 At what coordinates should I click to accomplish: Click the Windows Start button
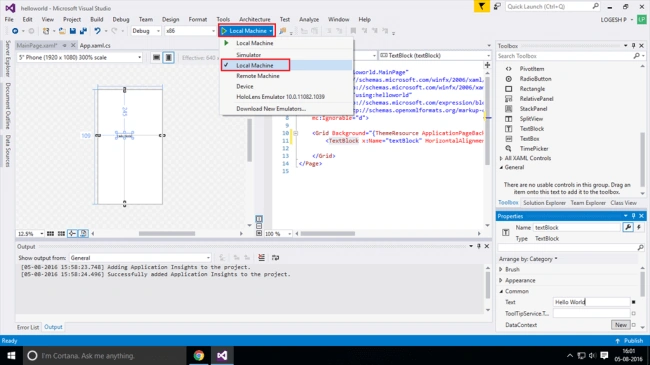click(x=11, y=355)
